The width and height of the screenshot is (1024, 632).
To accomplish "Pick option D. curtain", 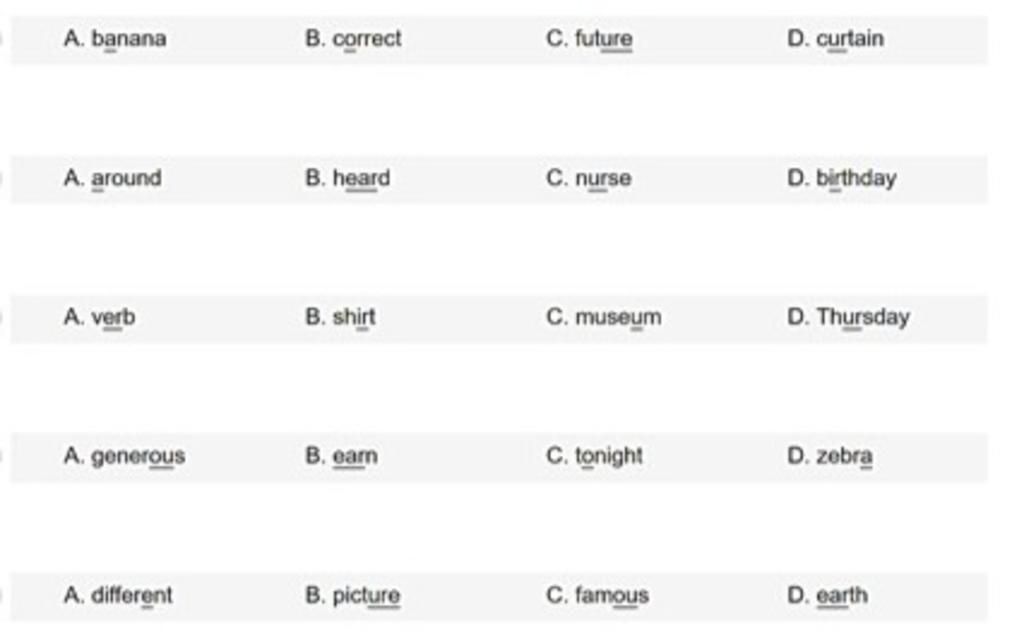I will (x=836, y=39).
